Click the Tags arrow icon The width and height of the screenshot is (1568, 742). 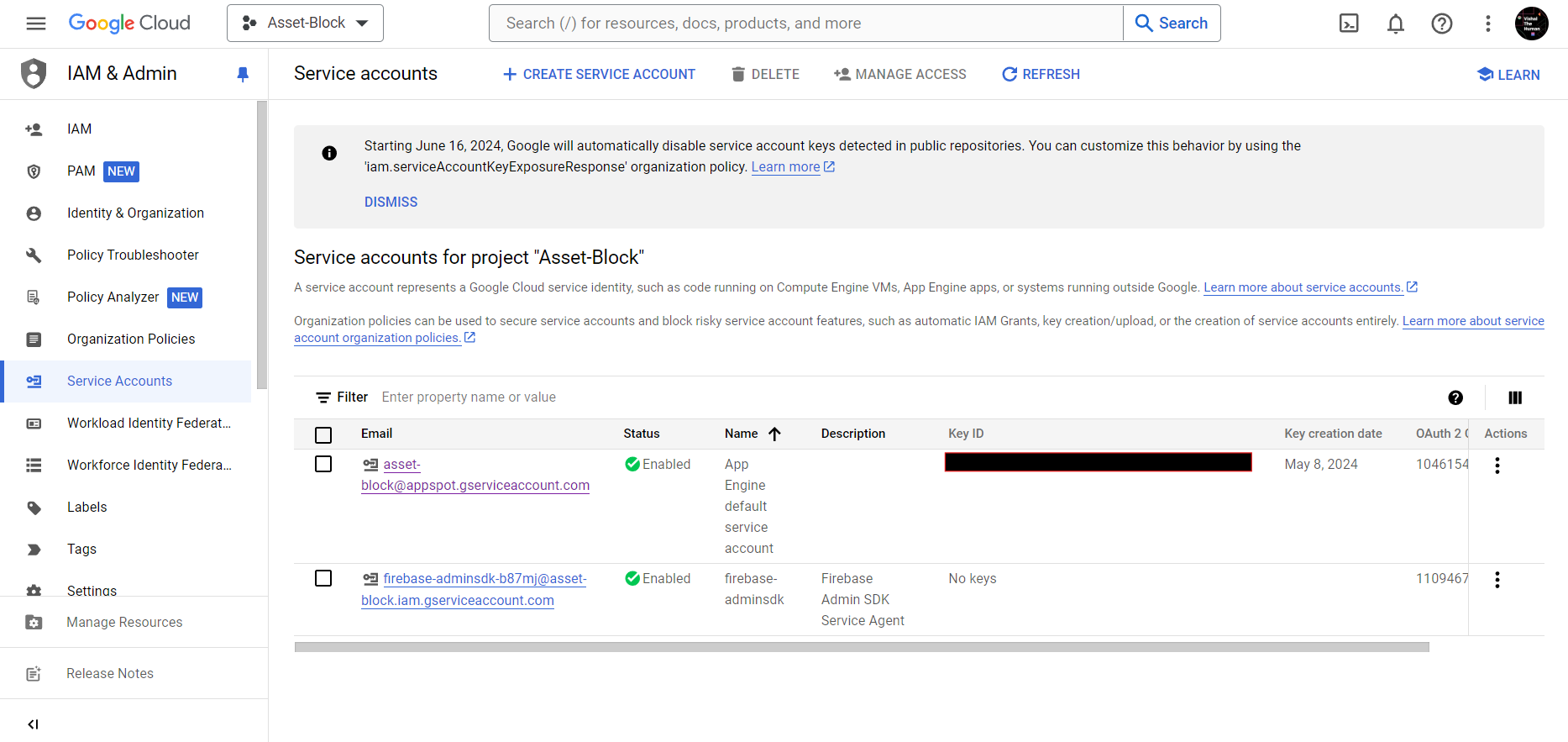click(34, 550)
